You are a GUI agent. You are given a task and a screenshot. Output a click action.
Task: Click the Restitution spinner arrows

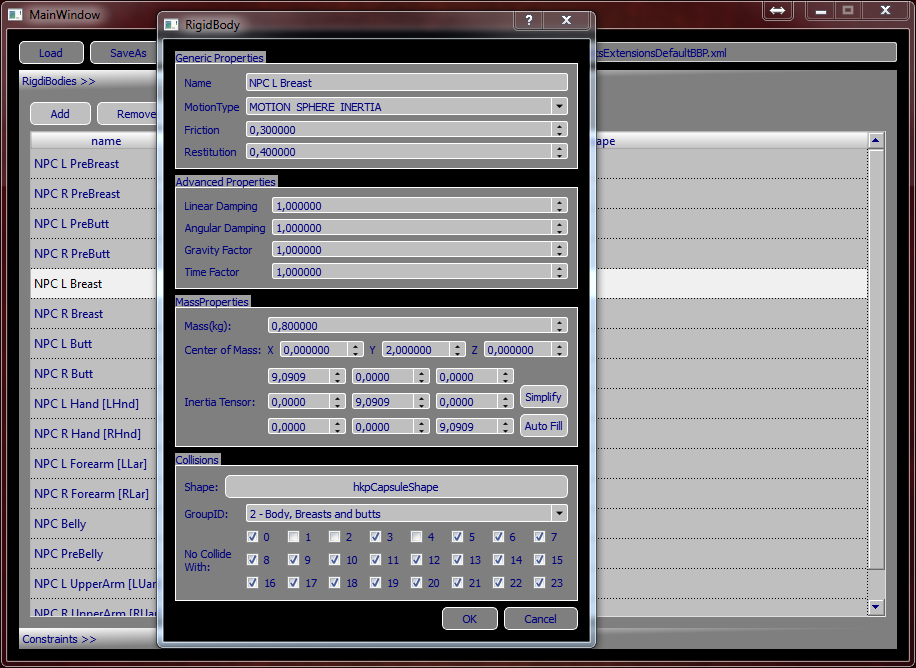coord(559,152)
